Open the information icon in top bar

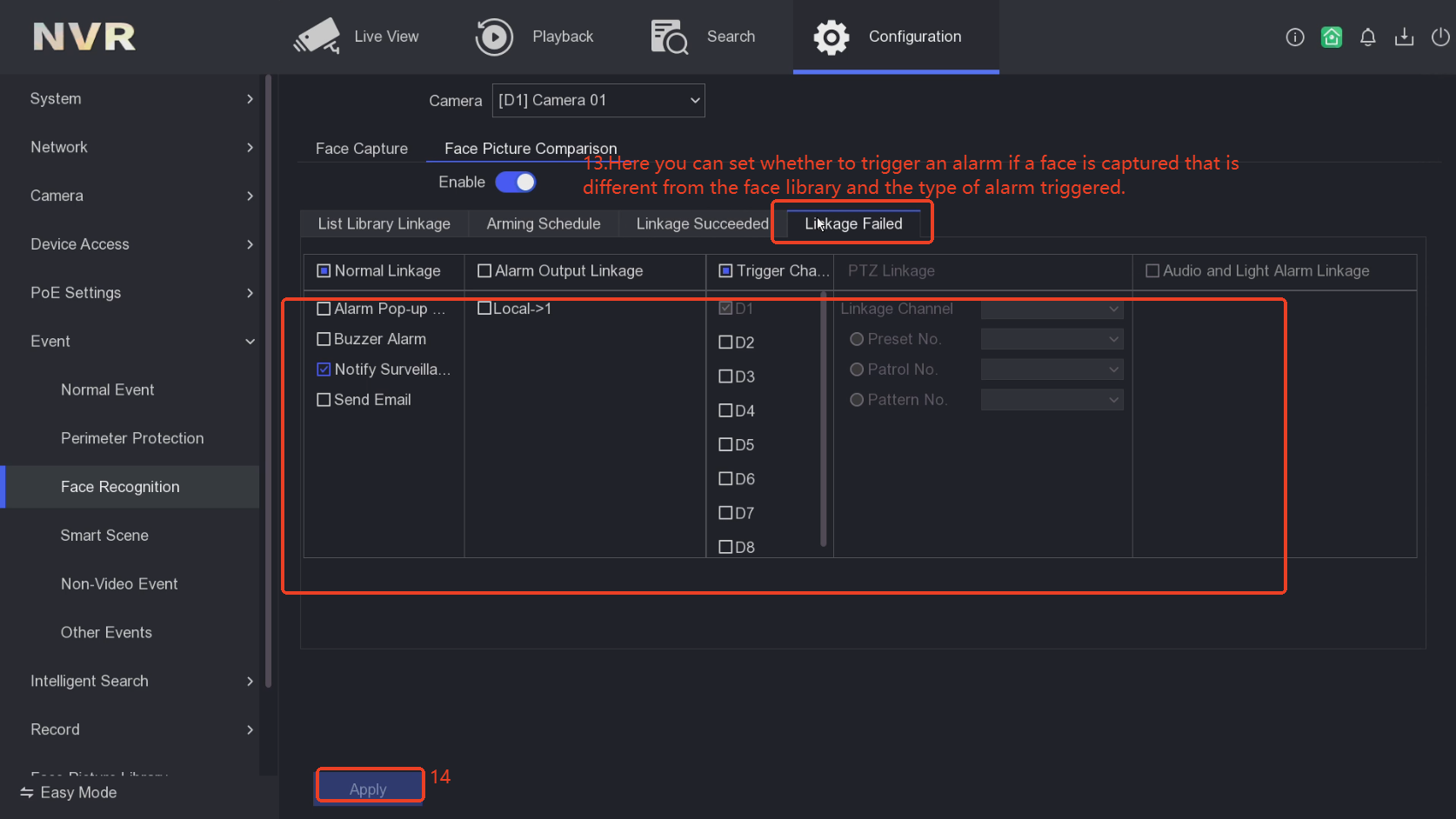1294,37
